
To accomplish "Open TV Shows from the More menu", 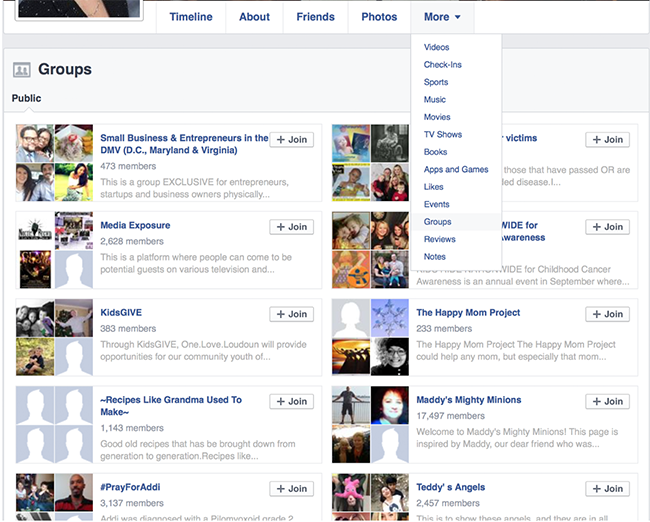I will pyautogui.click(x=442, y=134).
